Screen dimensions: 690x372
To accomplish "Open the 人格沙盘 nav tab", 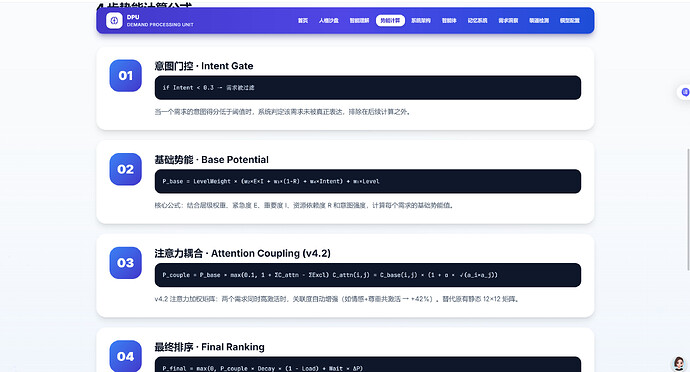I will tap(329, 21).
